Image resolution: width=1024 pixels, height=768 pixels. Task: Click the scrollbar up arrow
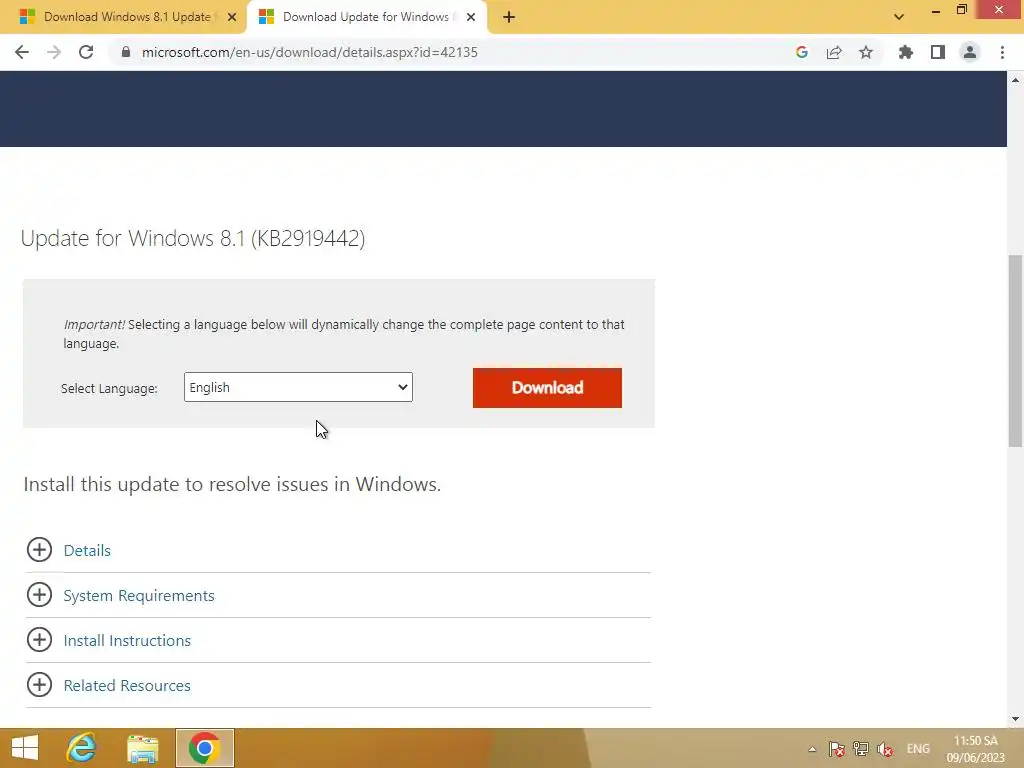coord(1015,80)
